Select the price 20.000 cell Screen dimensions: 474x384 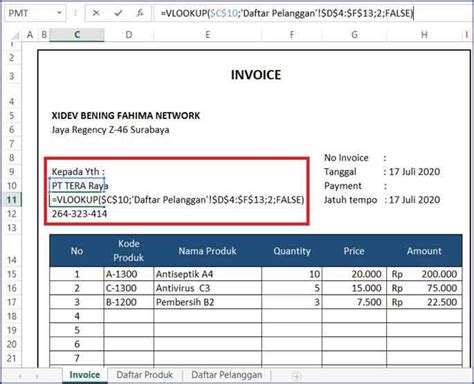[x=354, y=274]
